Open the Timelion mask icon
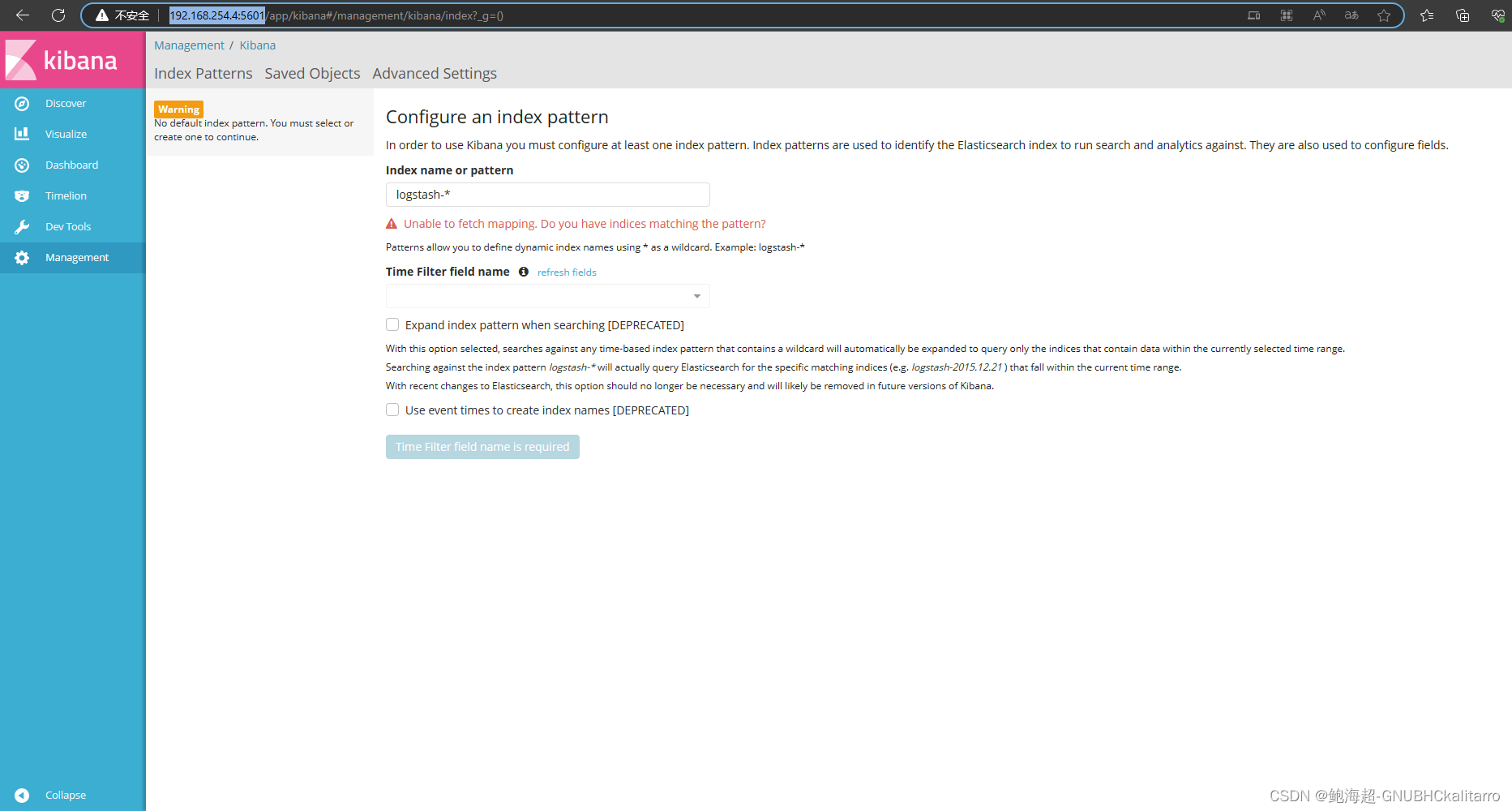 [x=22, y=196]
